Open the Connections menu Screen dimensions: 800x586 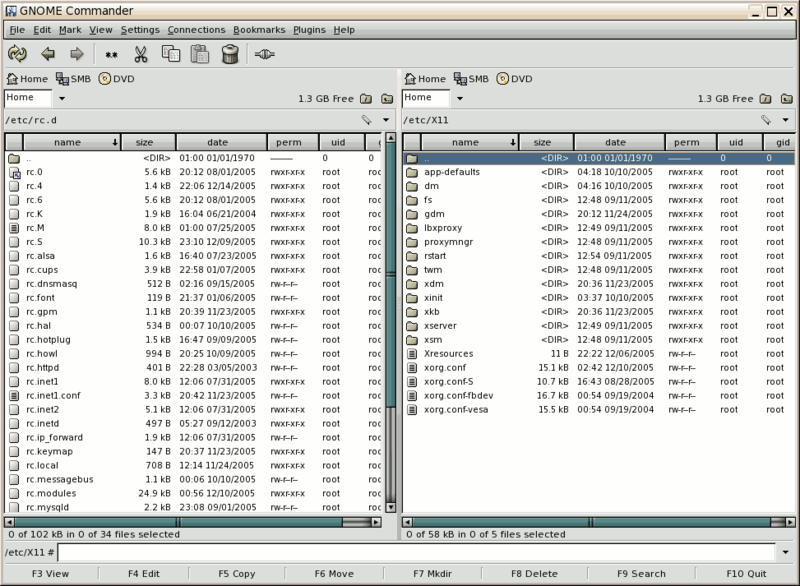(196, 30)
